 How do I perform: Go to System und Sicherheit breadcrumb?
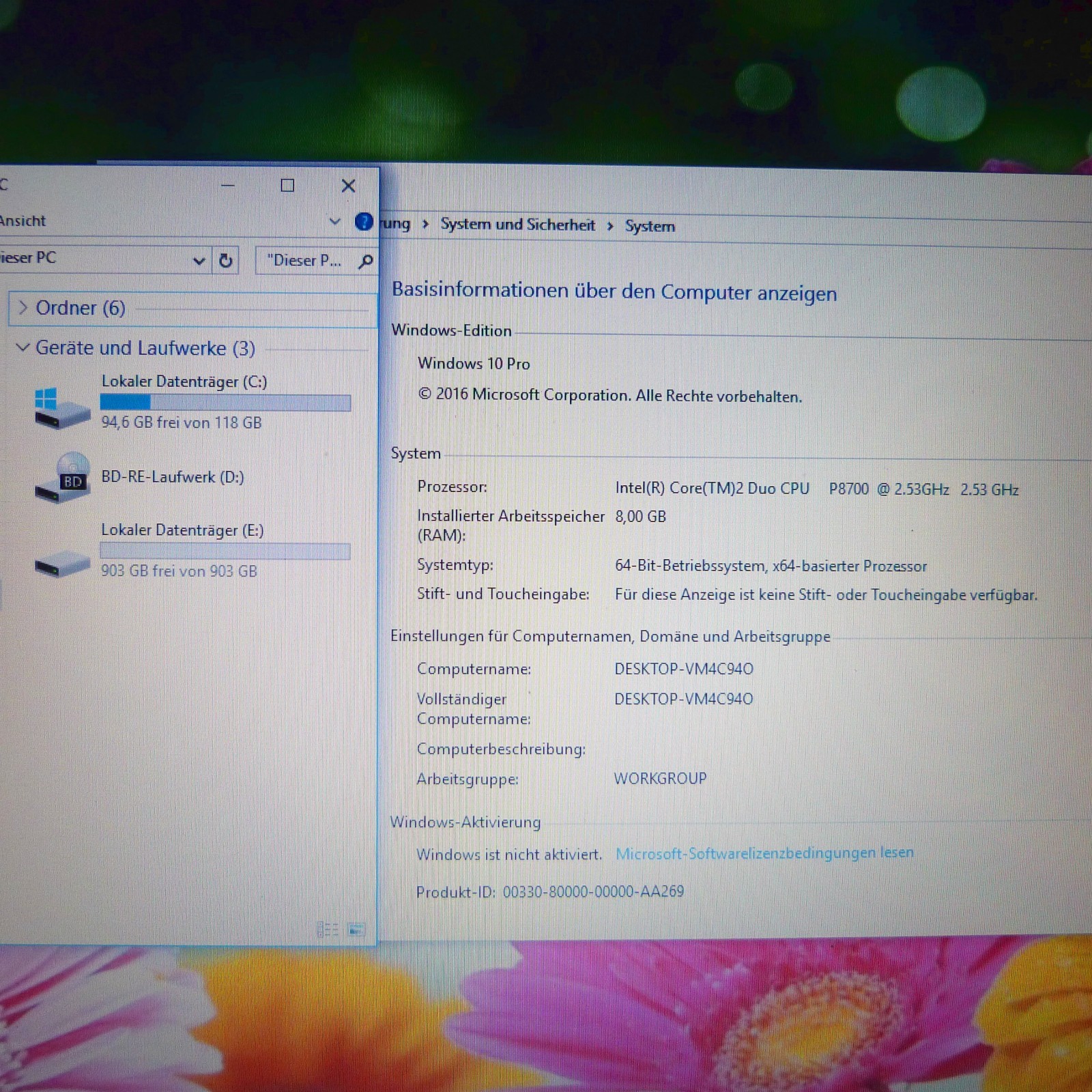coord(517,225)
